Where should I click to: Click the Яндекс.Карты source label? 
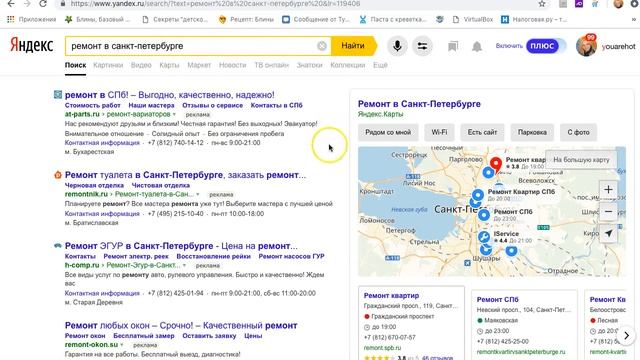point(380,114)
